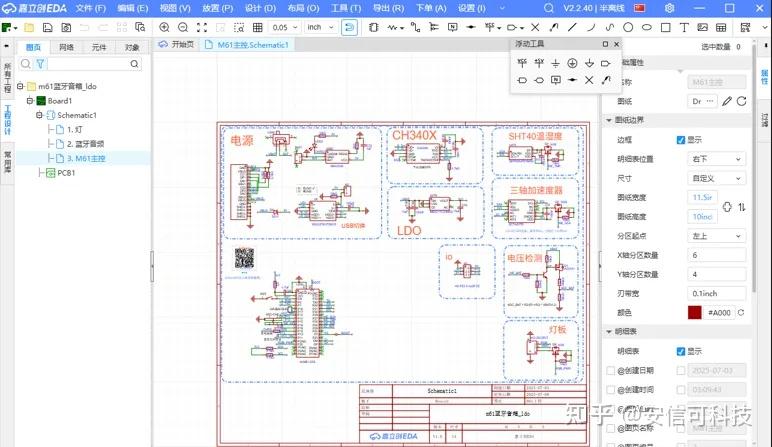Viewport: 772px width, 447px height.
Task: Click the X no-connect icon in floating tools
Action: tap(589, 80)
